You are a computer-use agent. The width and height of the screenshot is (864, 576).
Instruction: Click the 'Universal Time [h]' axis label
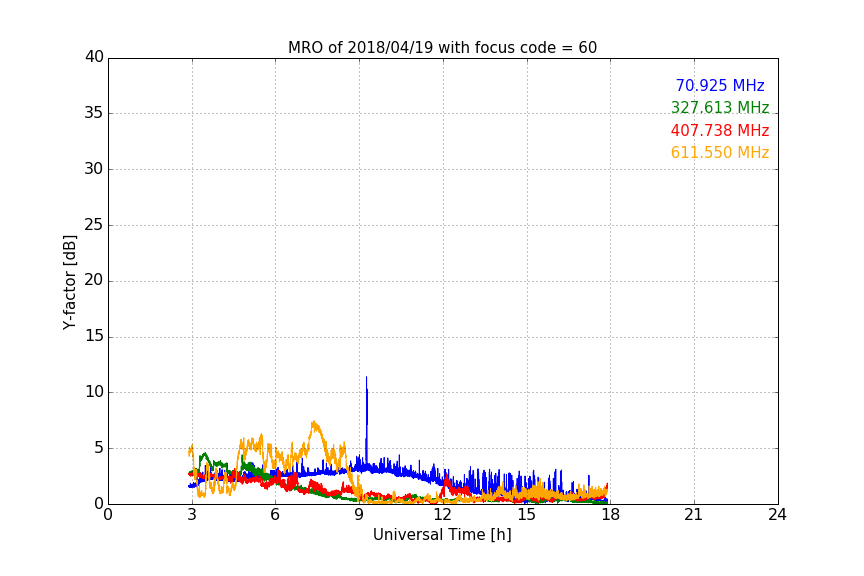coord(442,535)
